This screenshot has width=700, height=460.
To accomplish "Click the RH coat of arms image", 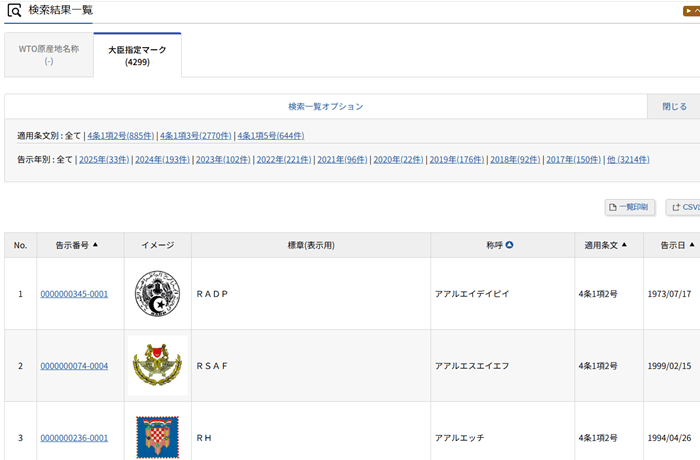I will tap(158, 437).
